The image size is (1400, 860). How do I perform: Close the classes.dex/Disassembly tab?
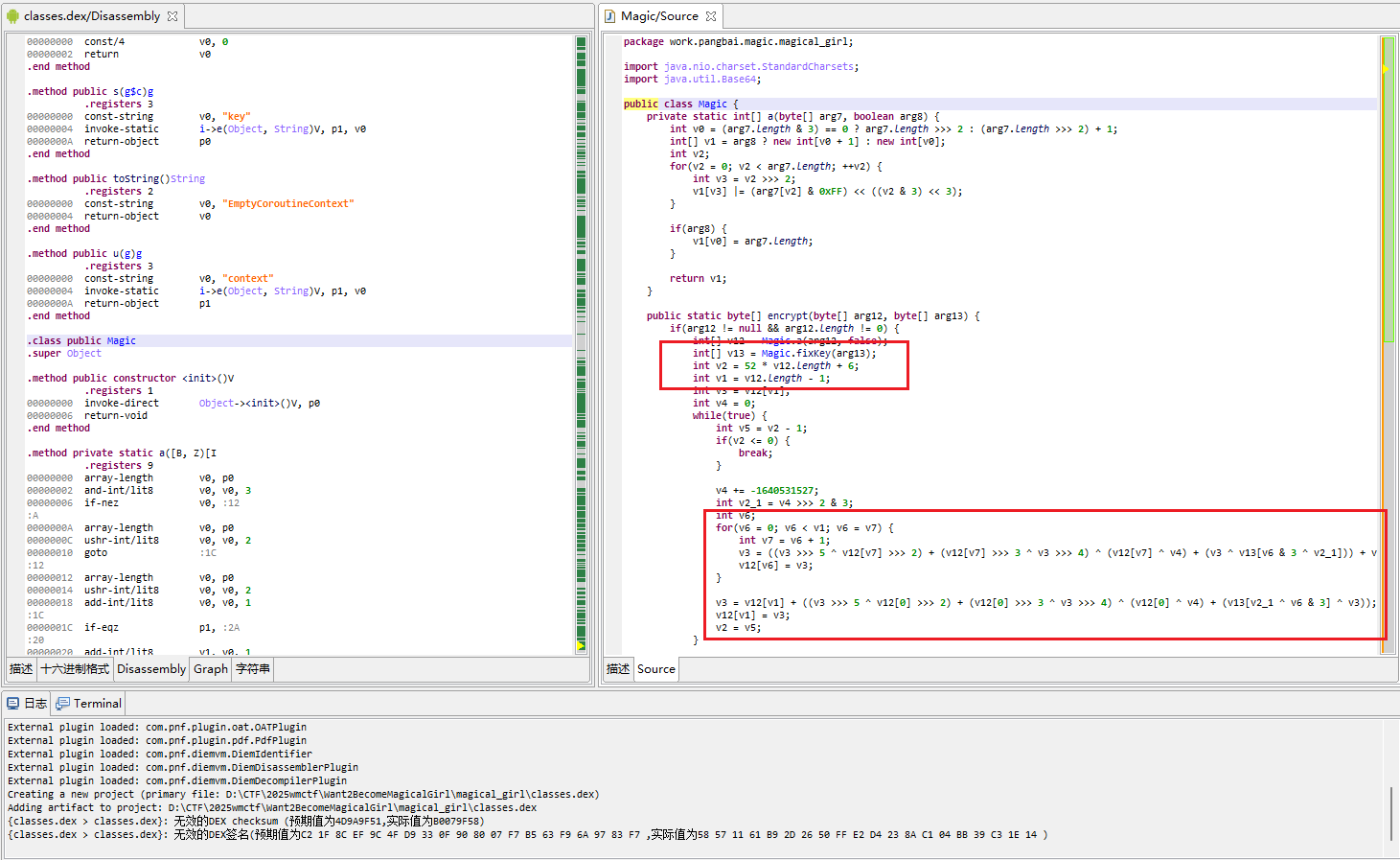tap(172, 16)
